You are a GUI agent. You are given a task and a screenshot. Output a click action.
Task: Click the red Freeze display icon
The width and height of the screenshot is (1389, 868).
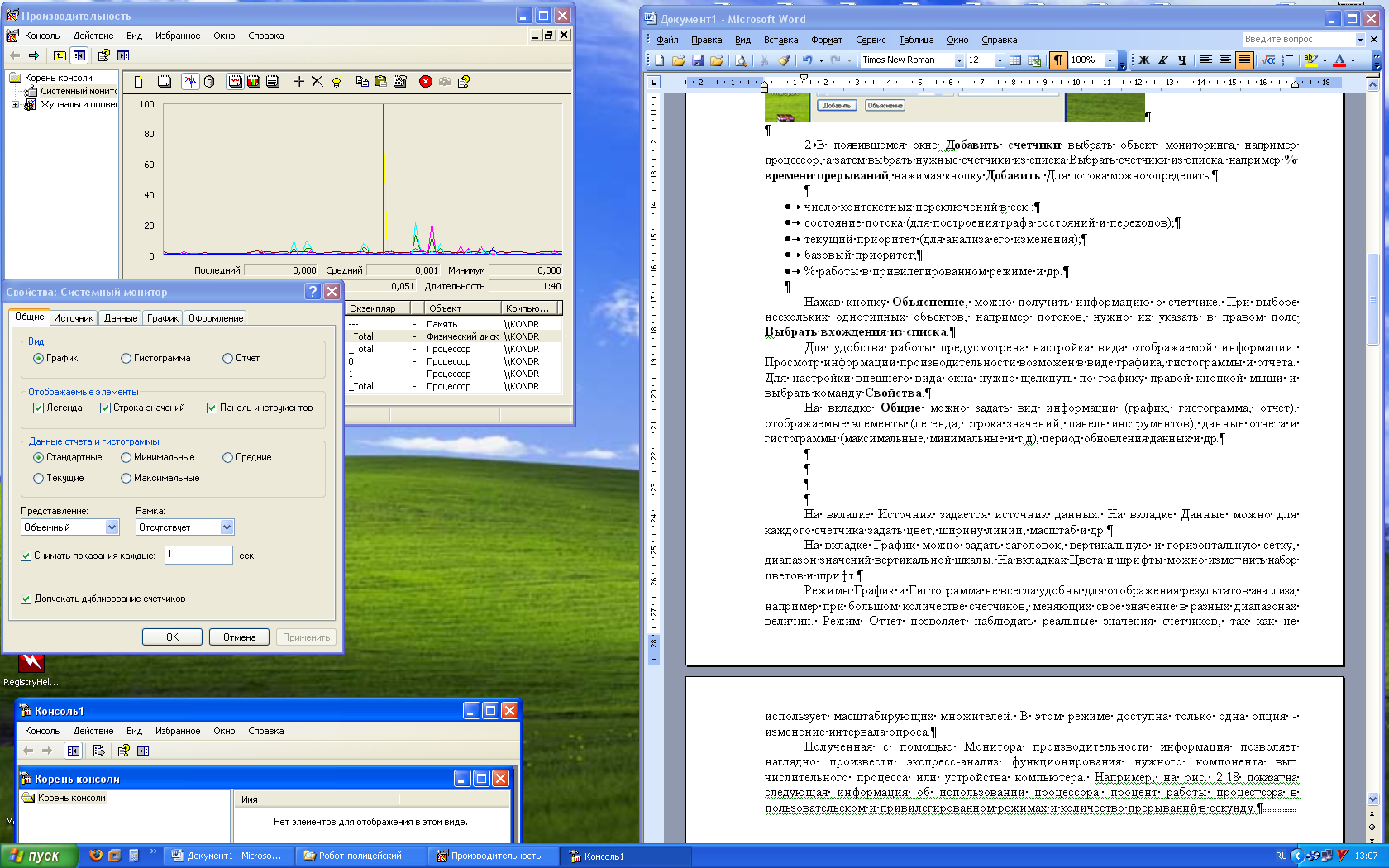coord(426,81)
